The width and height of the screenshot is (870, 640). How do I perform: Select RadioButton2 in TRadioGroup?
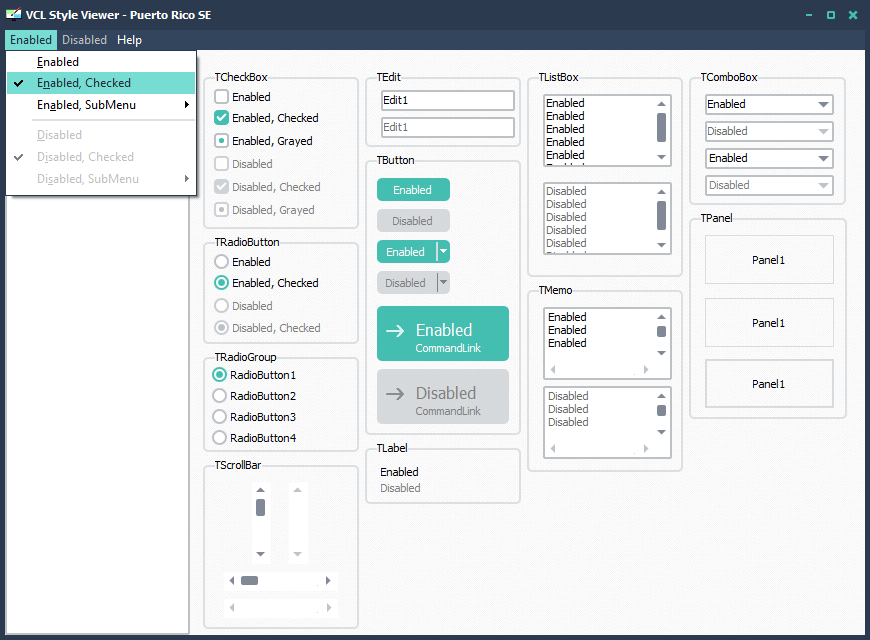coord(220,396)
